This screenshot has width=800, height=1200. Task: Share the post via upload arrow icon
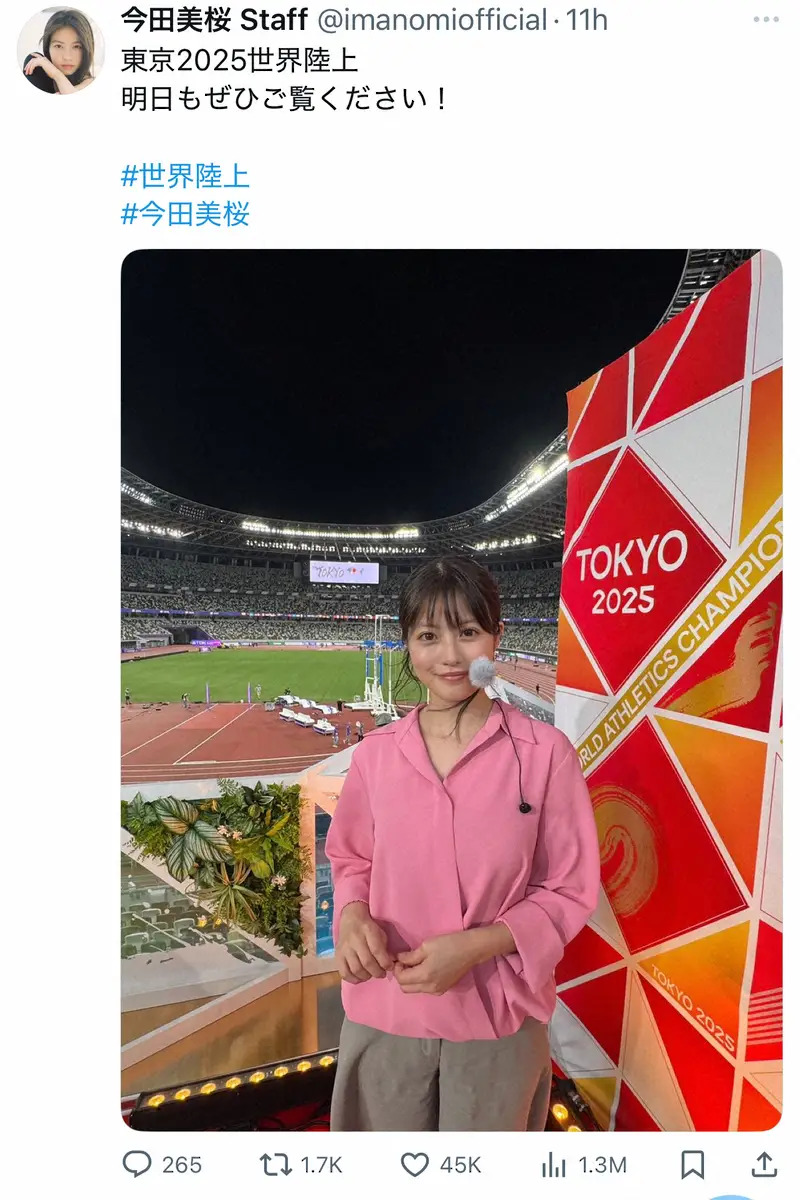point(763,1164)
